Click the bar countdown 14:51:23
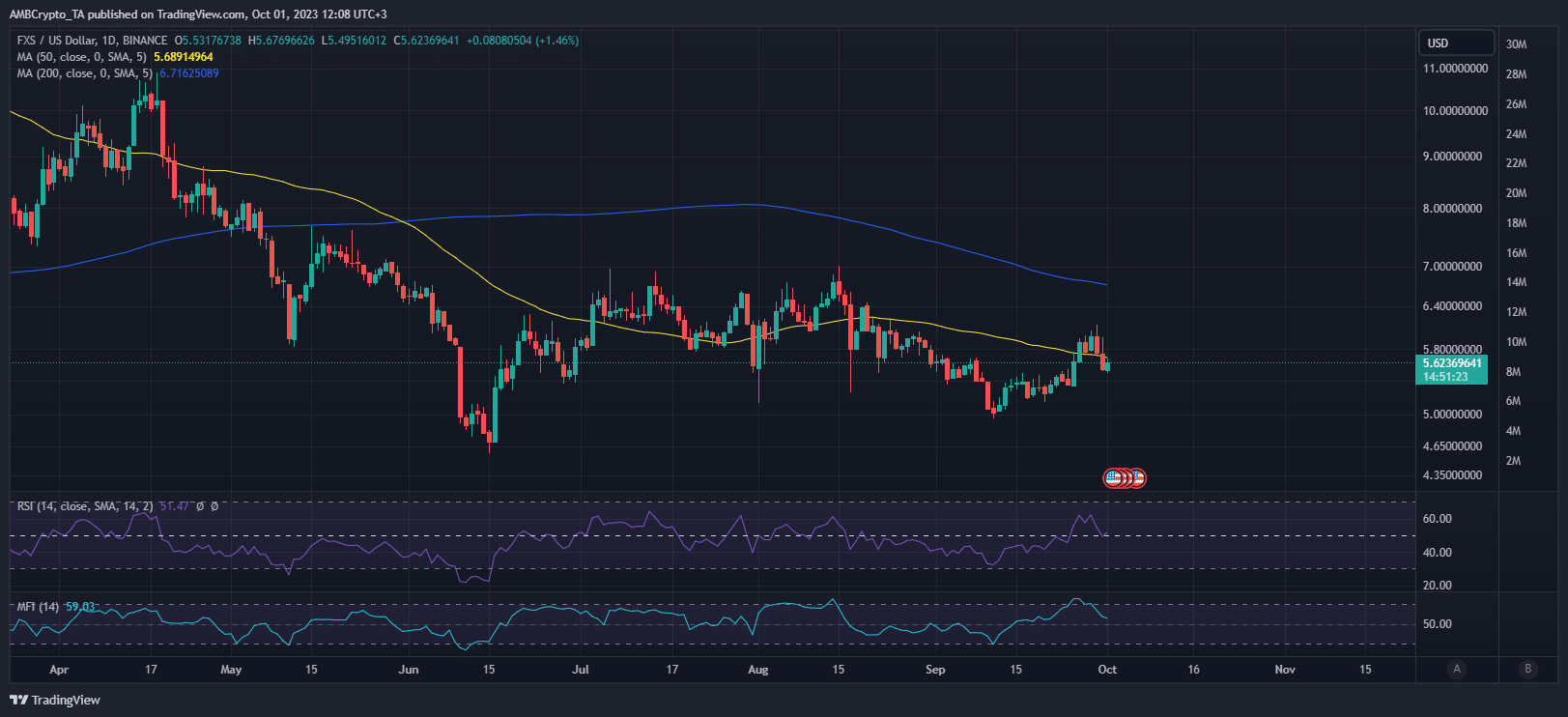 [x=1445, y=377]
